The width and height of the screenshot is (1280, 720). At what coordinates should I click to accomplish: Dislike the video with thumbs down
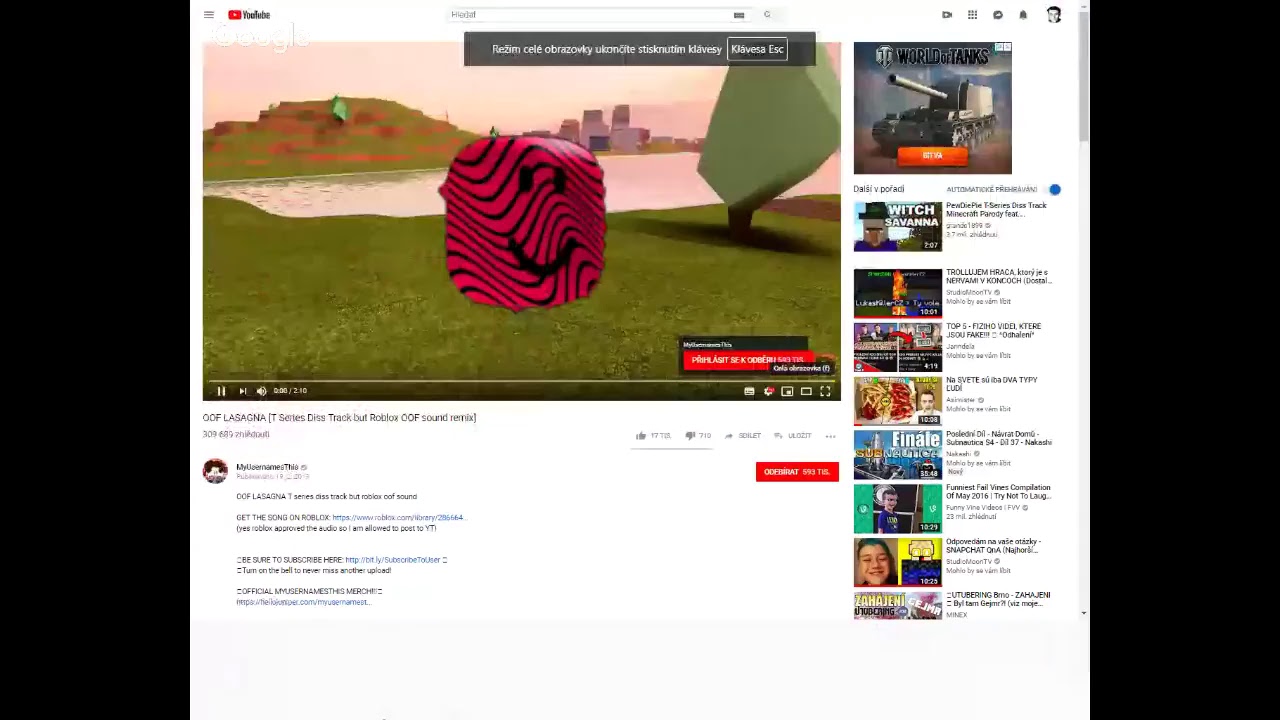[698, 436]
